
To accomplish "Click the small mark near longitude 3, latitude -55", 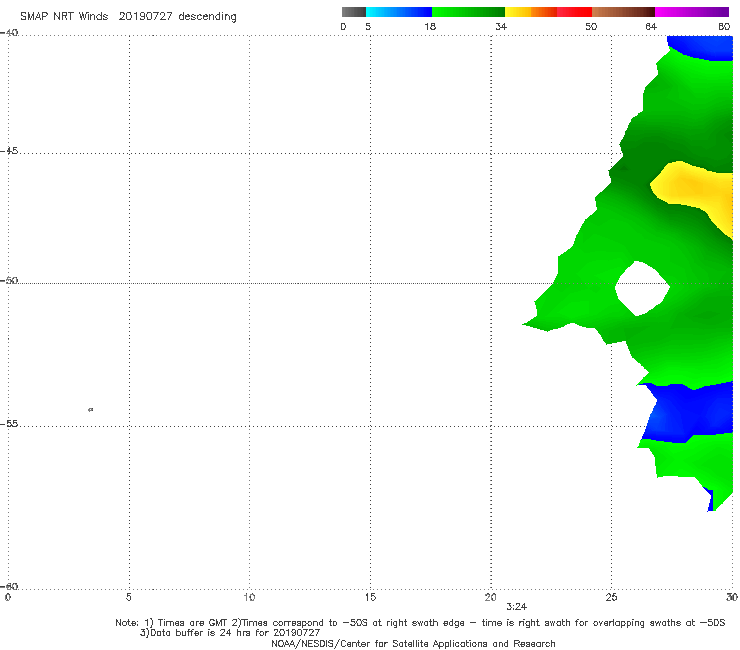I will pyautogui.click(x=91, y=409).
